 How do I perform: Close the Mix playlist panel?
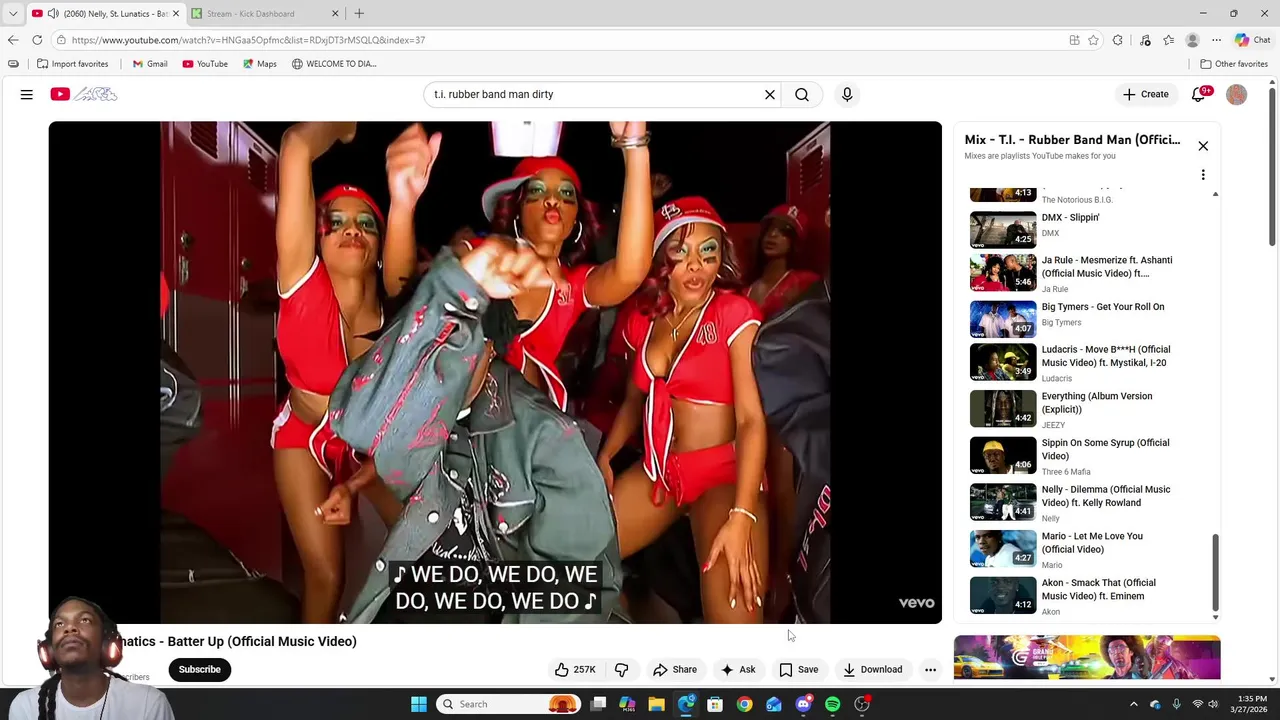(x=1203, y=146)
